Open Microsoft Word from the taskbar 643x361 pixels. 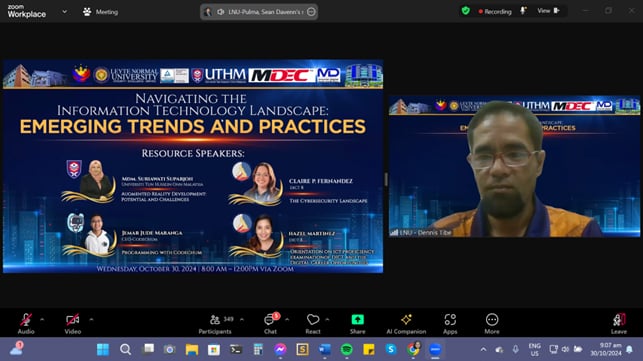[325, 350]
